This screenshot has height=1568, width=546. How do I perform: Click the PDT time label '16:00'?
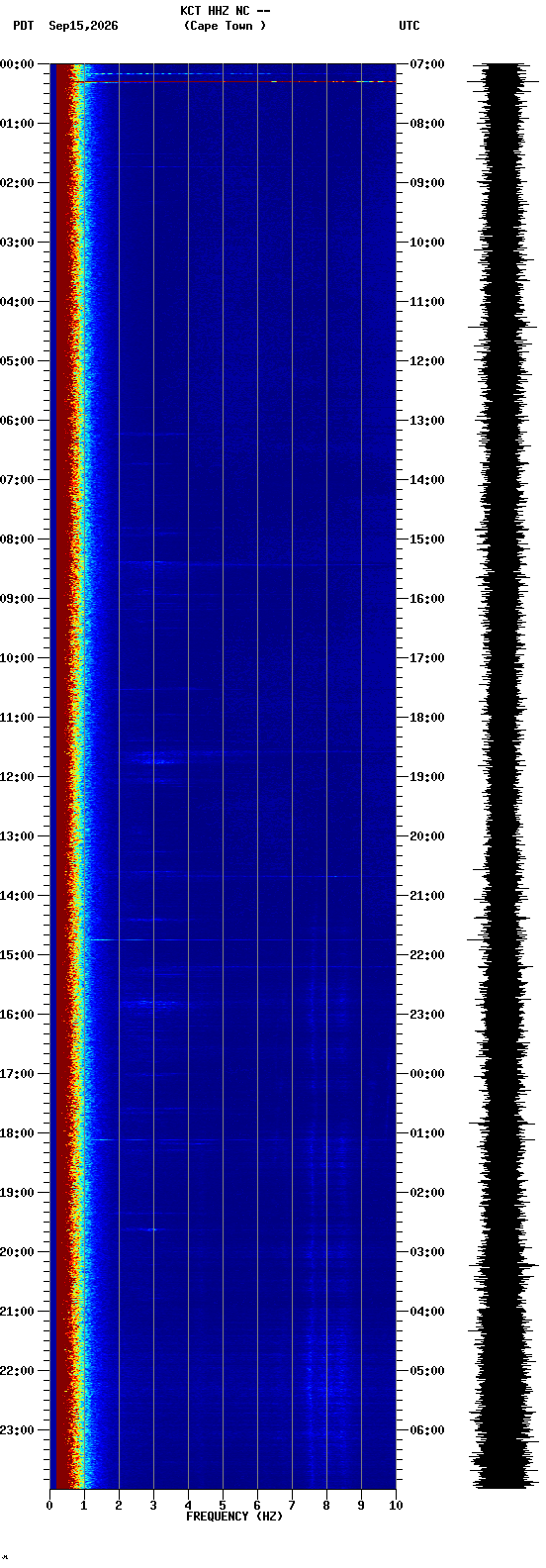16,1015
